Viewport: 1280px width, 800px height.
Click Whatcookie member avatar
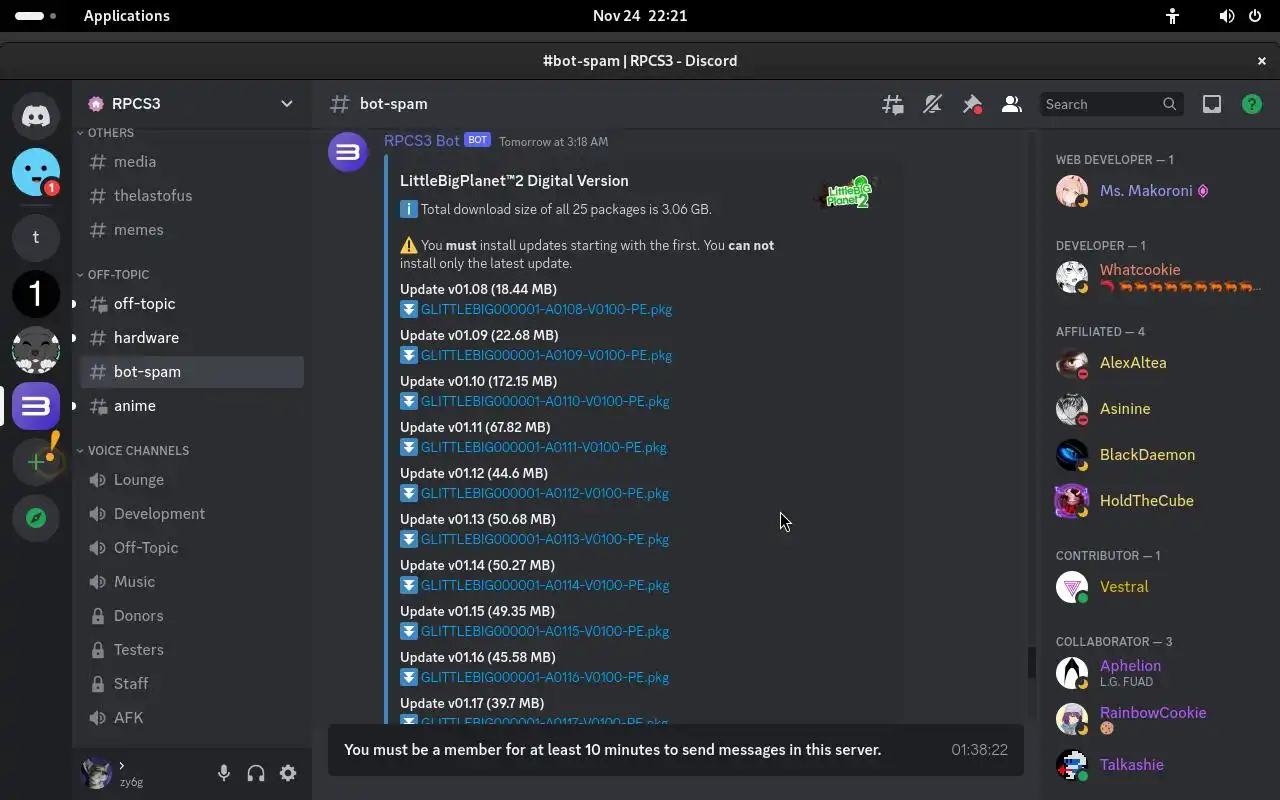[1072, 277]
